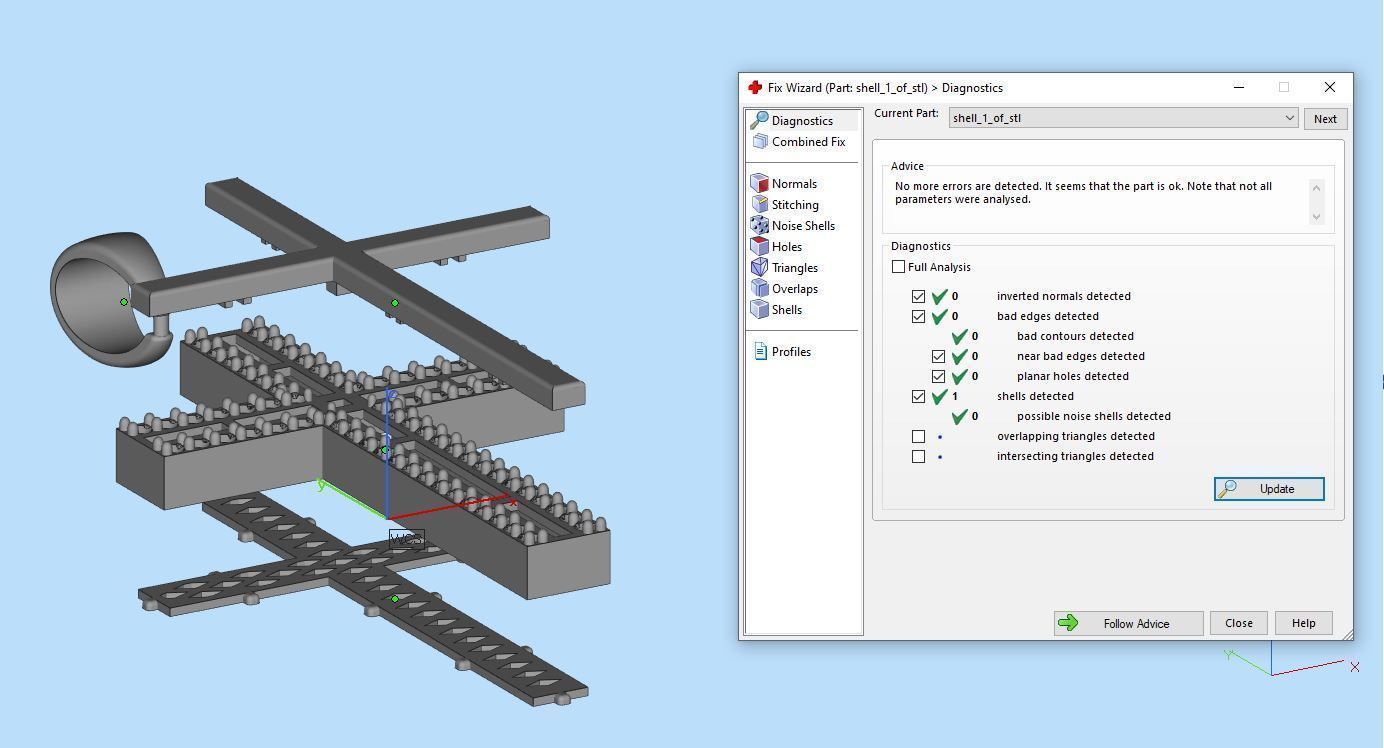The image size is (1384, 748).
Task: Click the X axis label of orientation triad
Action: click(x=1355, y=666)
